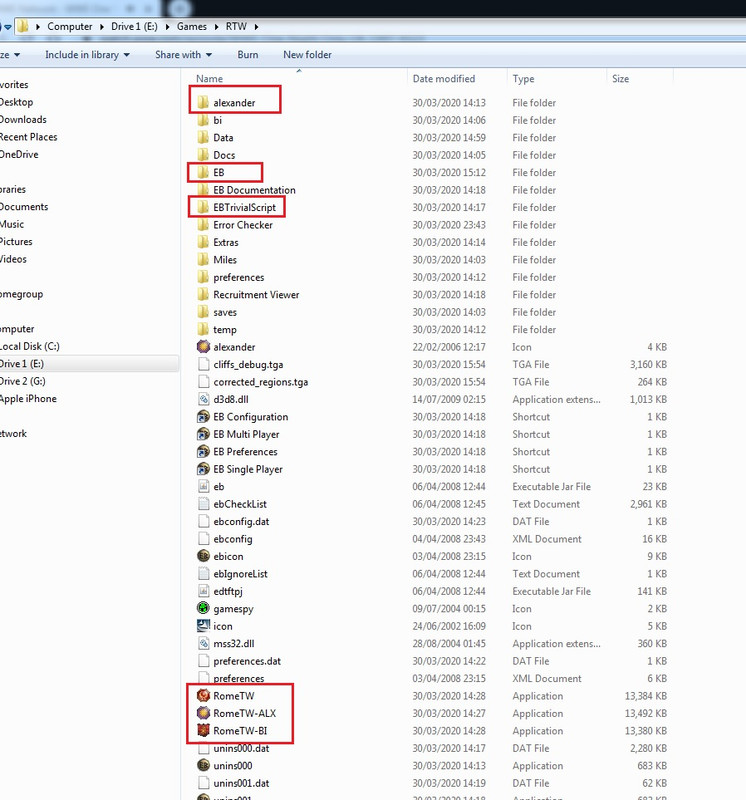The width and height of the screenshot is (746, 800).
Task: Open OneDrive in the navigation pane
Action: pyautogui.click(x=19, y=154)
